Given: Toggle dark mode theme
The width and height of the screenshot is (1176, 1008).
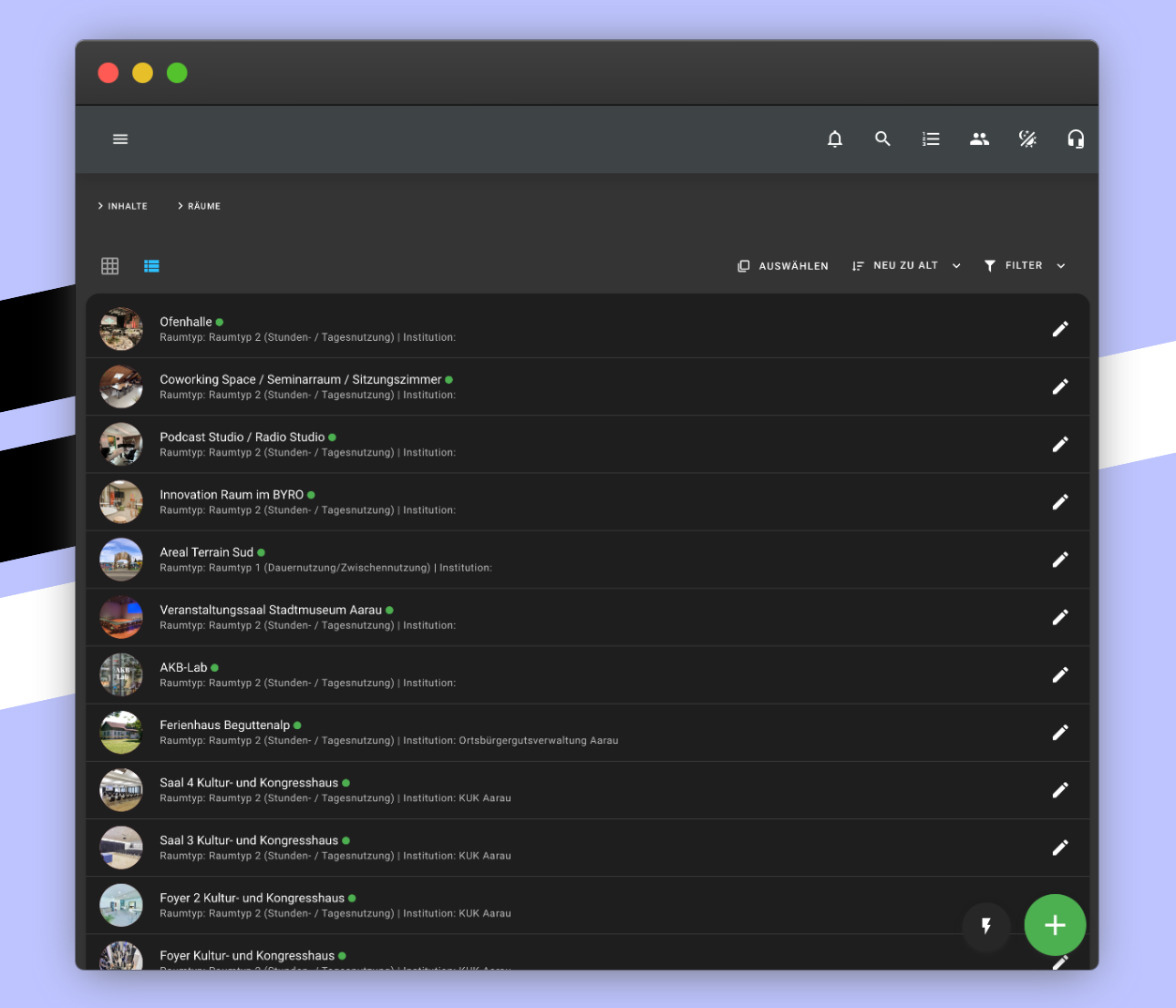Looking at the screenshot, I should [x=1027, y=139].
